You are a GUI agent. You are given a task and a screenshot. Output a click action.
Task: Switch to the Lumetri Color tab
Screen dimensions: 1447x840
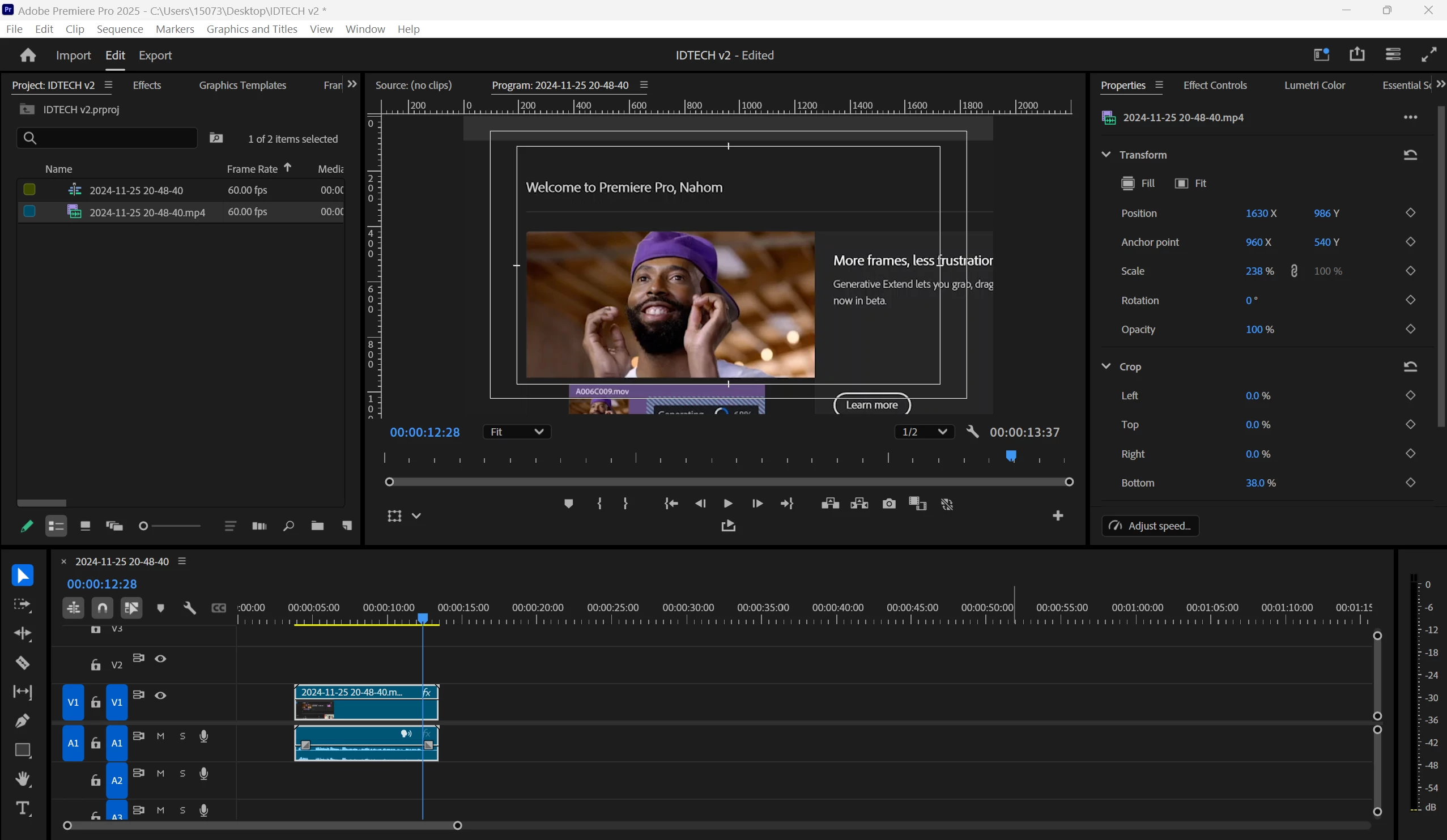pos(1314,85)
